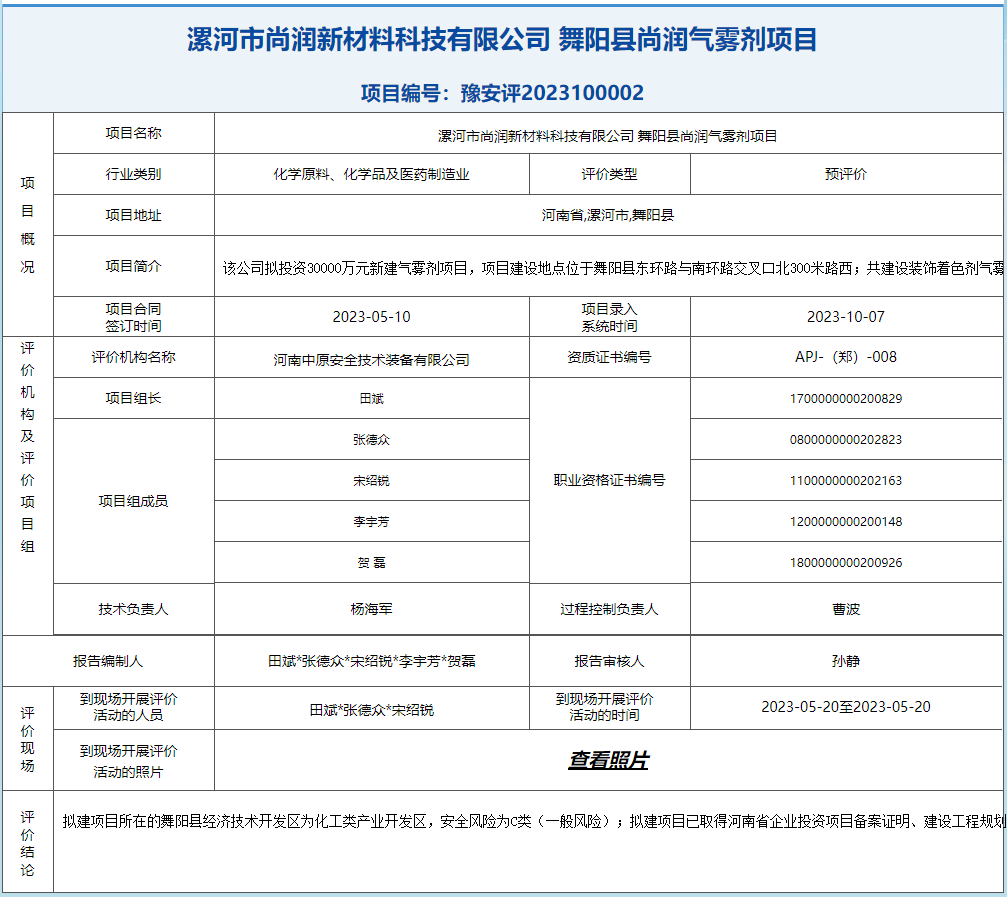Select certificate number 1200000000200148
Viewport: 1007px width, 897px height.
(x=846, y=521)
